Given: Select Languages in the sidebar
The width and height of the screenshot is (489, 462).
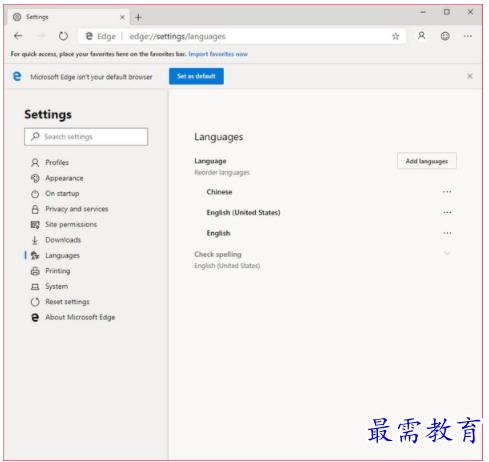Looking at the screenshot, I should 62,255.
